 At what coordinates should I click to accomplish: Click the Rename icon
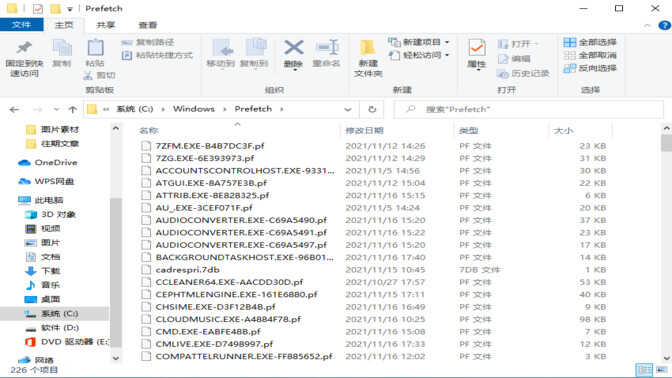tap(327, 48)
